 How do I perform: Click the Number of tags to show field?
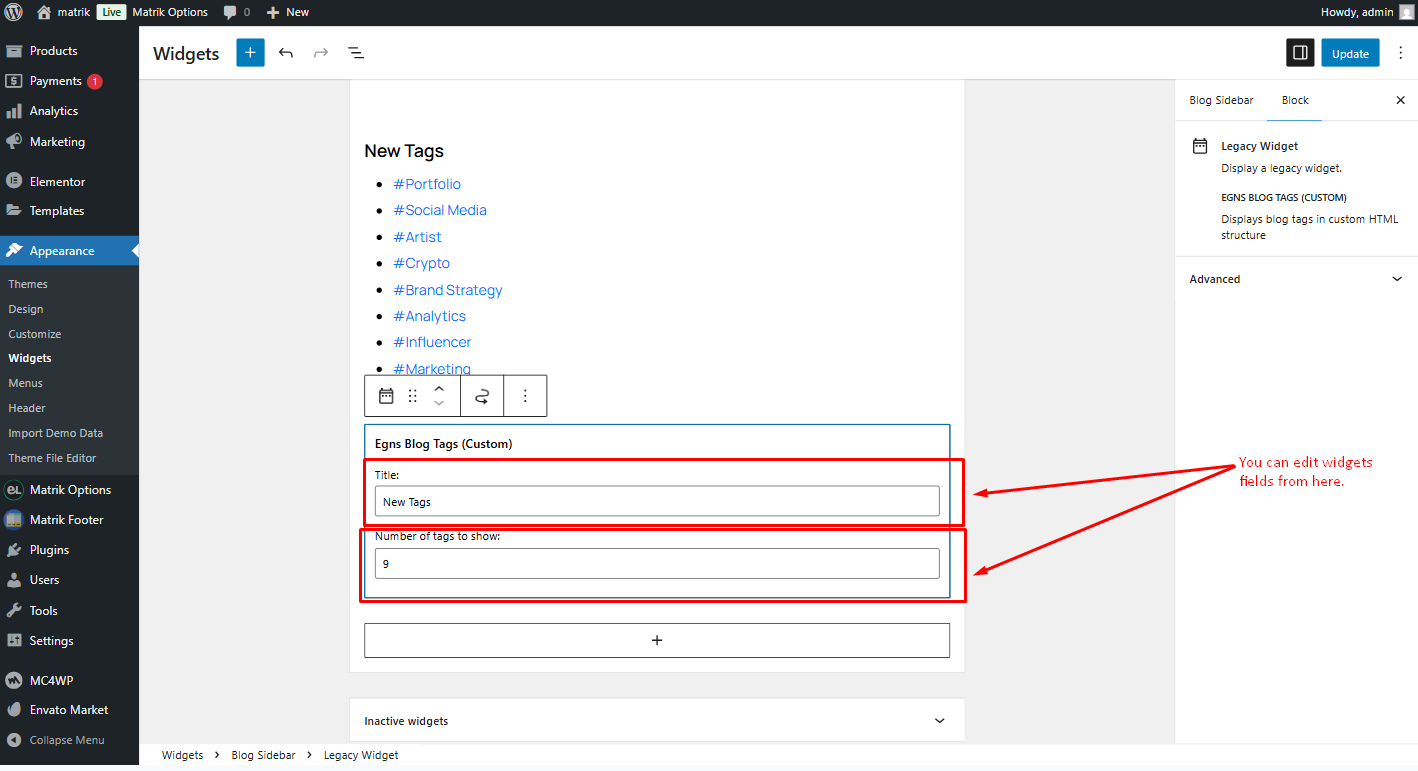[657, 563]
